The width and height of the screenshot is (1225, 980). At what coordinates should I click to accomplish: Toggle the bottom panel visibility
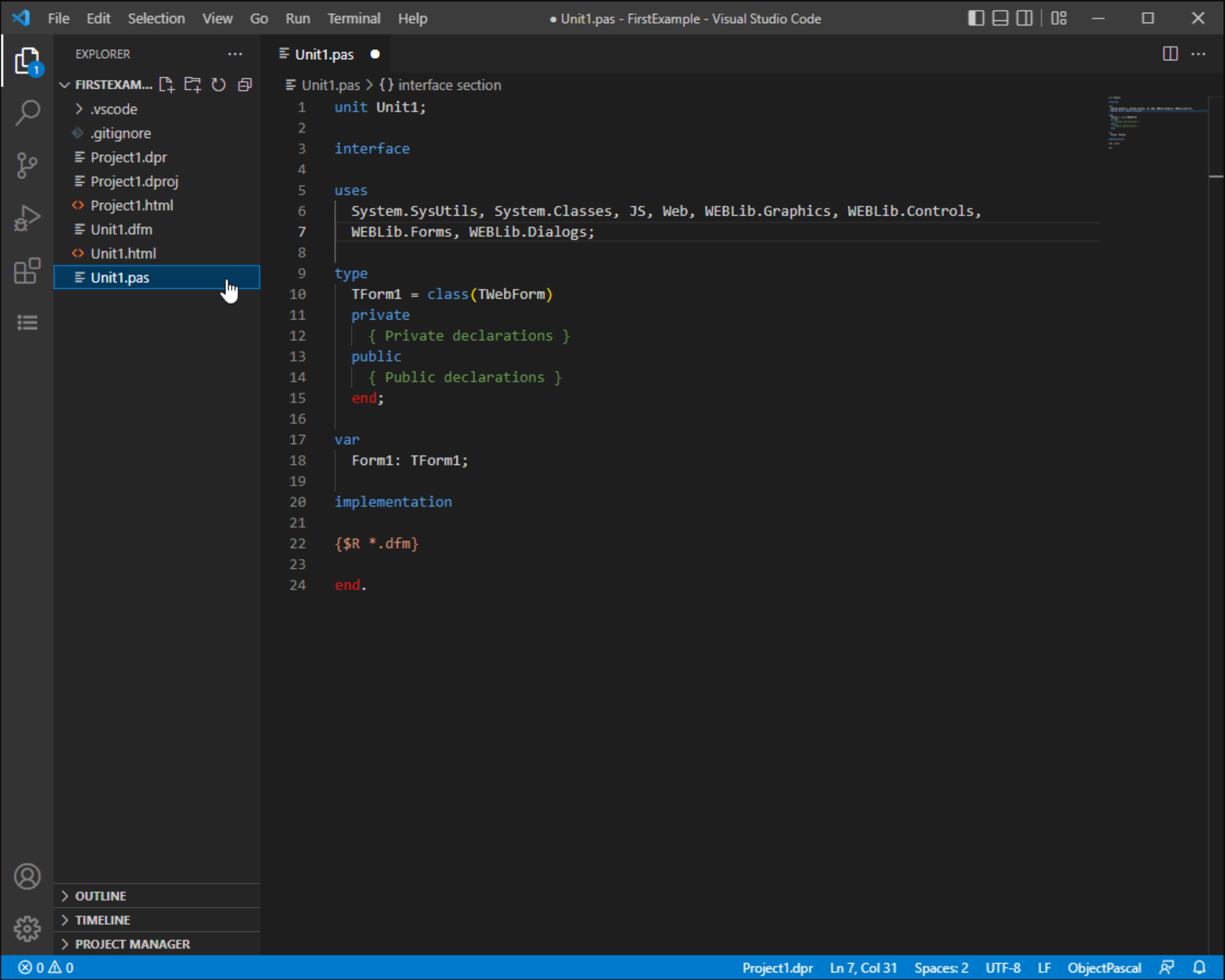tap(1000, 18)
